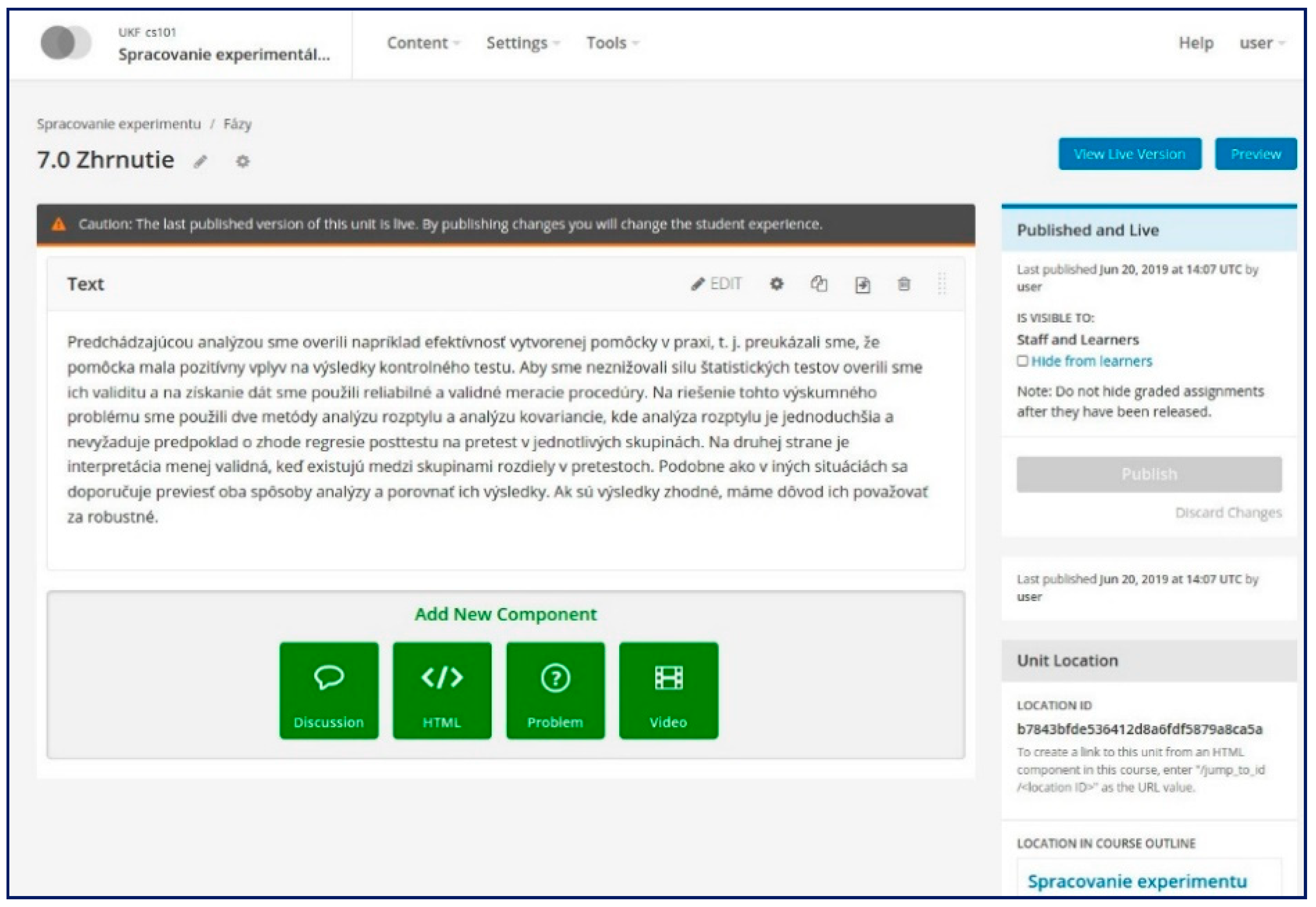Open Text component settings gear icon

776,284
